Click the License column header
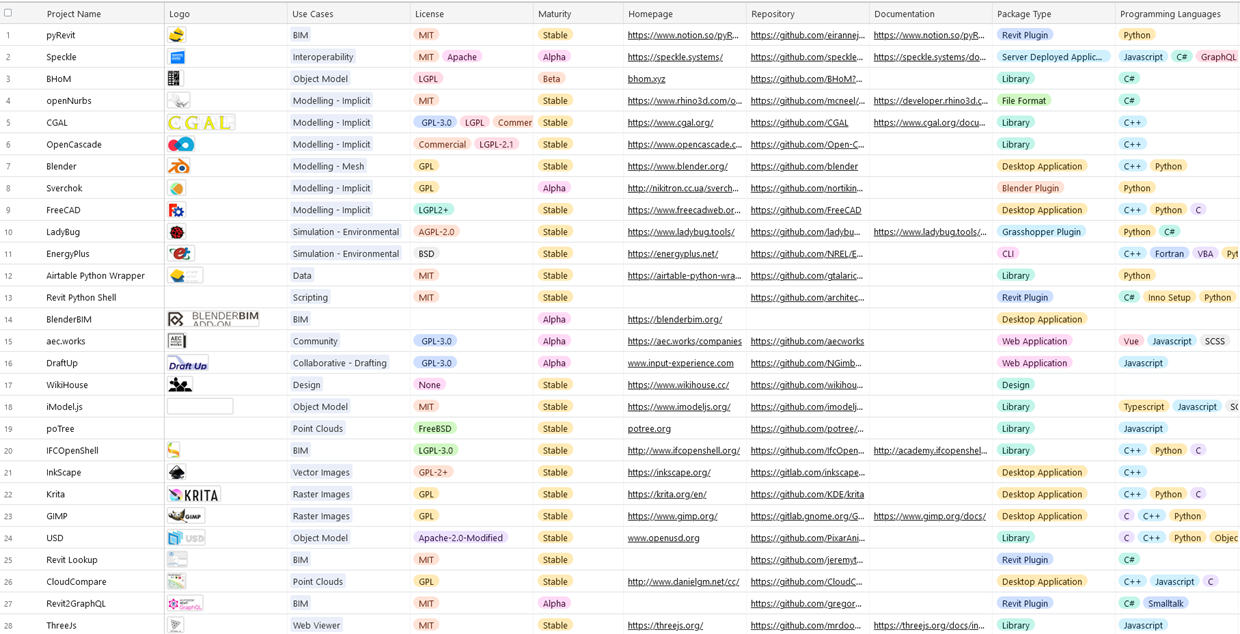The image size is (1240, 634). coord(430,14)
